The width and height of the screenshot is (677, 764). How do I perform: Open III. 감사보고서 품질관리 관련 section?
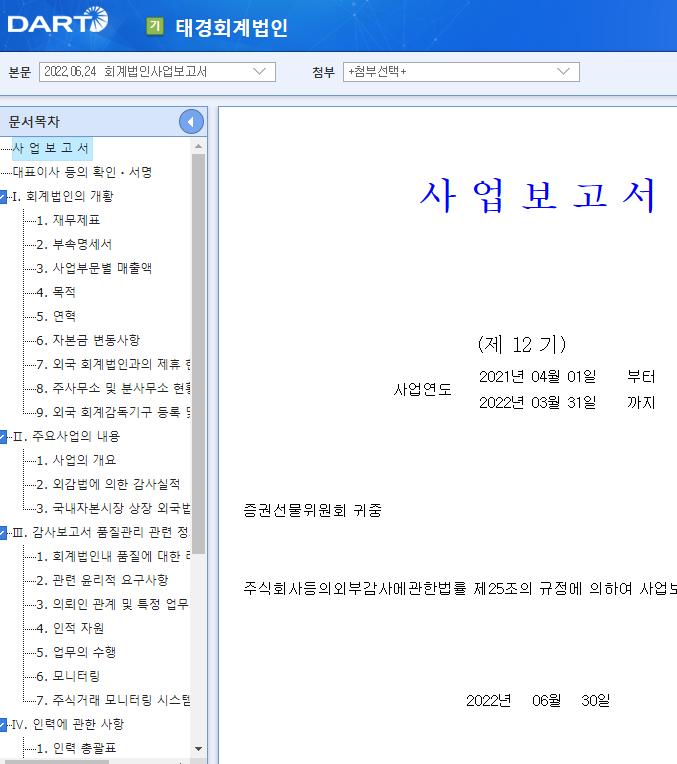click(x=101, y=532)
